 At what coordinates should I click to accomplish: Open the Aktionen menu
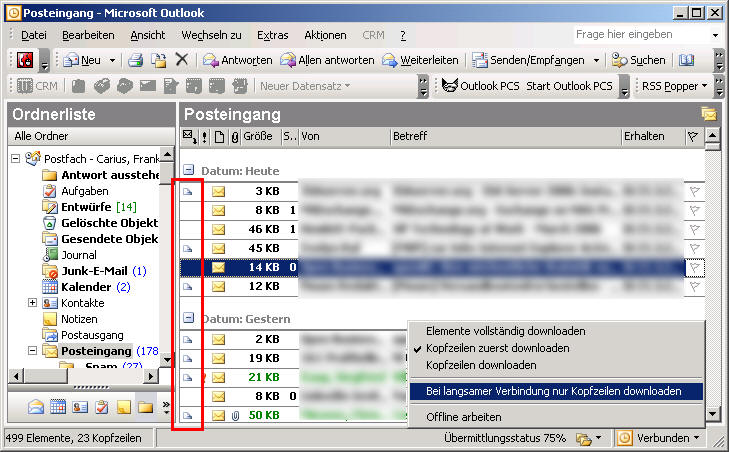pos(325,35)
